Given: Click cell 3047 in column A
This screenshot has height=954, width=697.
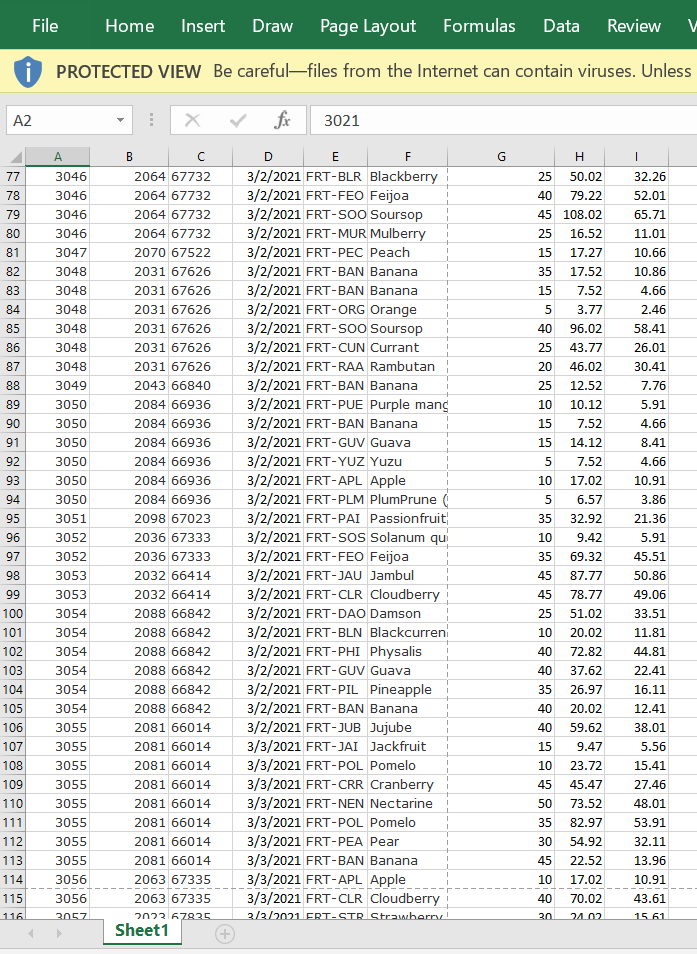Looking at the screenshot, I should coord(58,252).
